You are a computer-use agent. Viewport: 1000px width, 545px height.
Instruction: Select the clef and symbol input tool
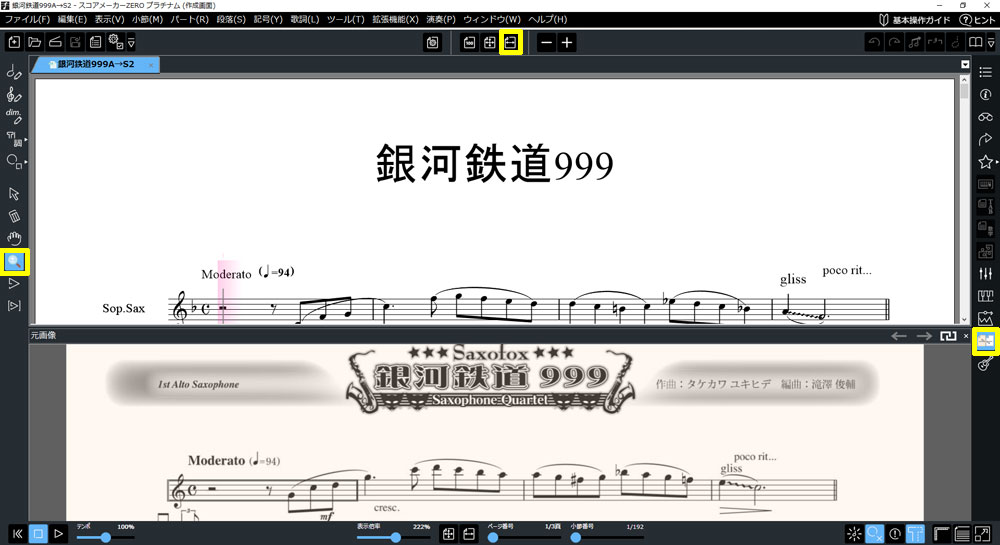[13, 95]
